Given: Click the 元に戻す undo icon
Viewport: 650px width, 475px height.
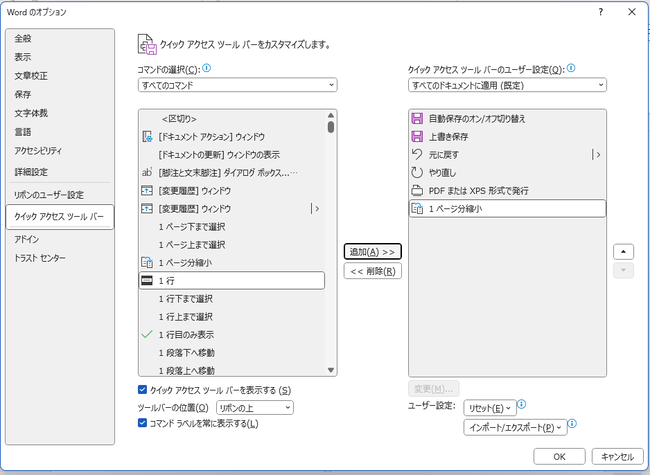Looking at the screenshot, I should click(417, 154).
